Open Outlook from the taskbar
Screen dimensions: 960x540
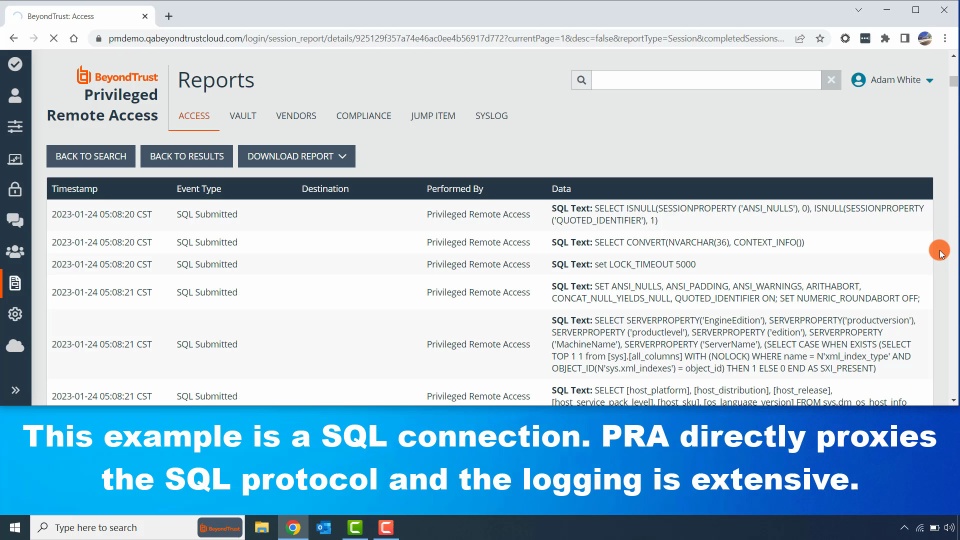pos(324,527)
